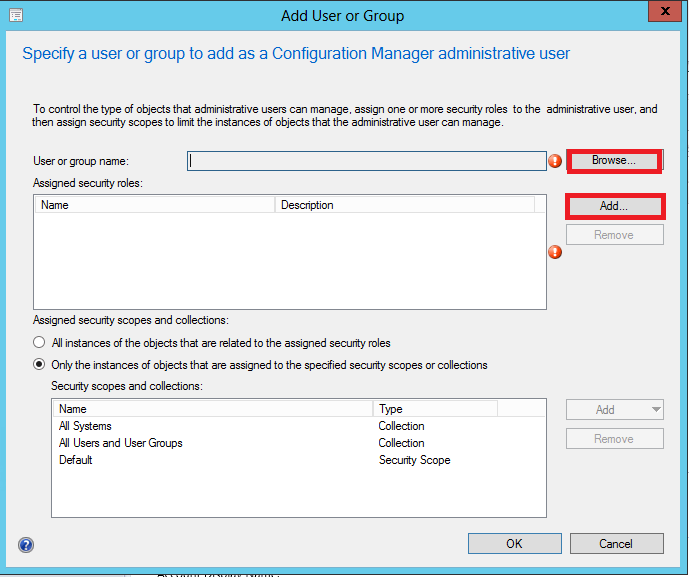Click the Remove button for security roles
The width and height of the screenshot is (689, 577).
(x=614, y=235)
